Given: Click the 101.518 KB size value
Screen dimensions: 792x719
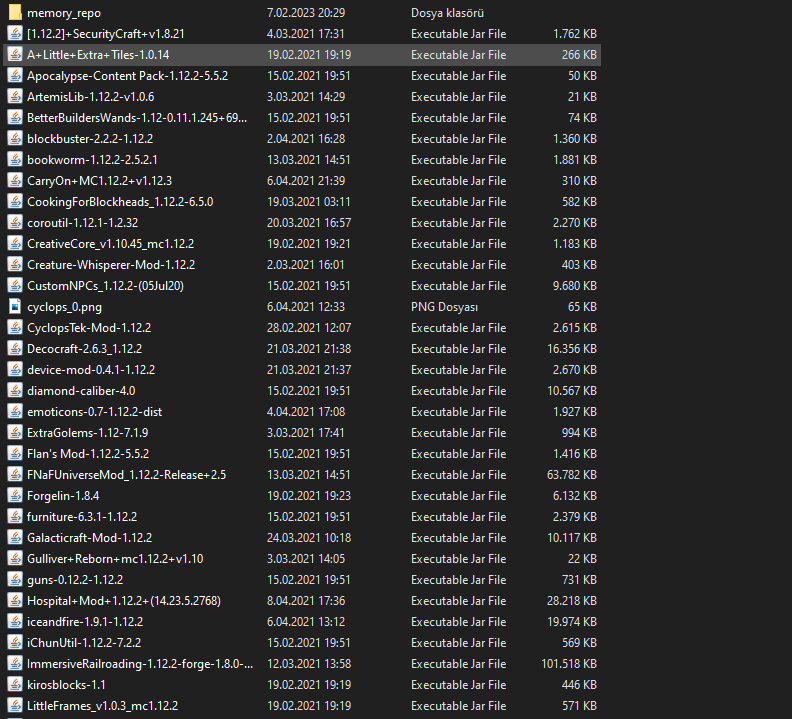Looking at the screenshot, I should tap(569, 664).
